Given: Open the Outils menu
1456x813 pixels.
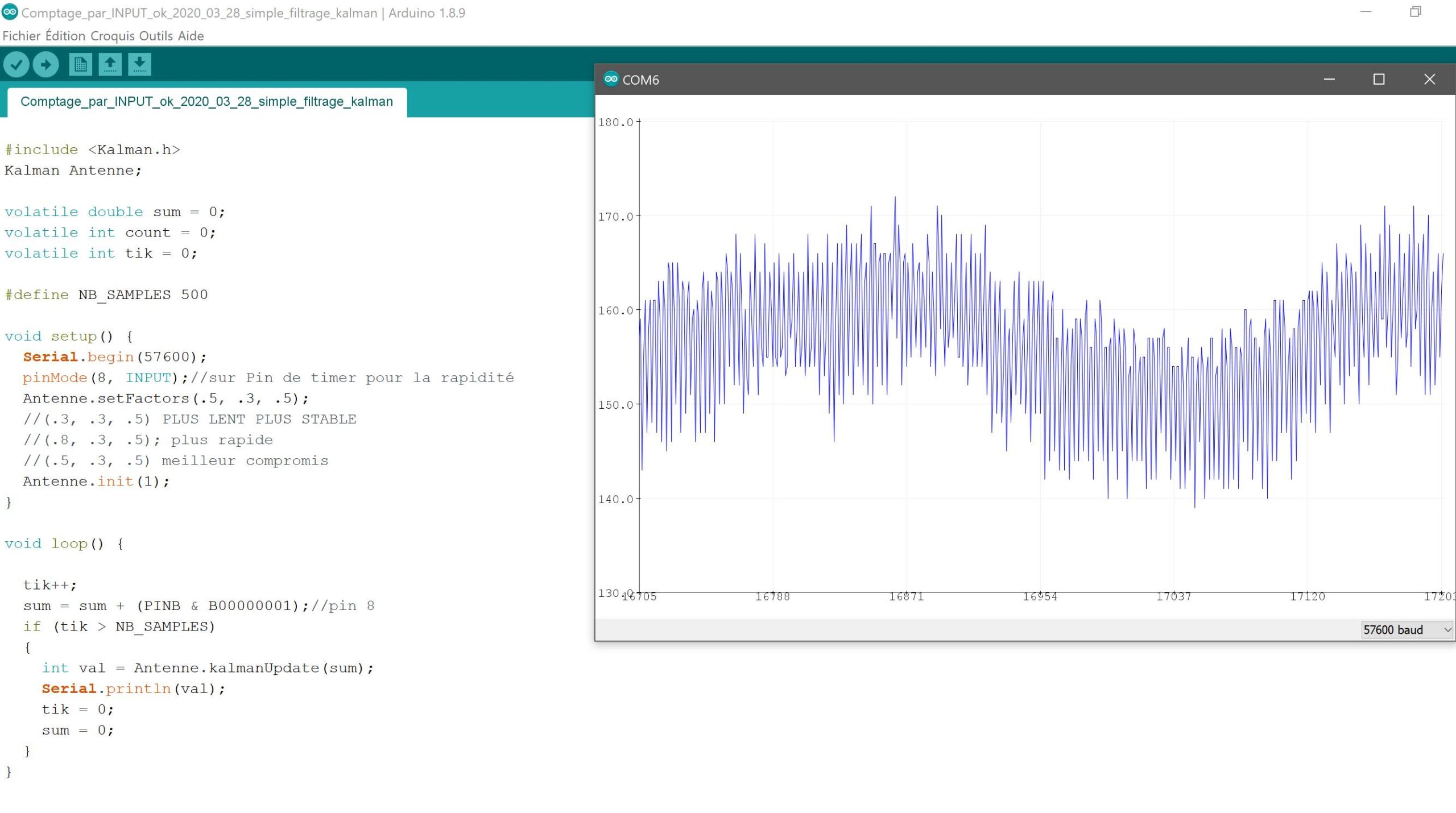Looking at the screenshot, I should (x=155, y=36).
